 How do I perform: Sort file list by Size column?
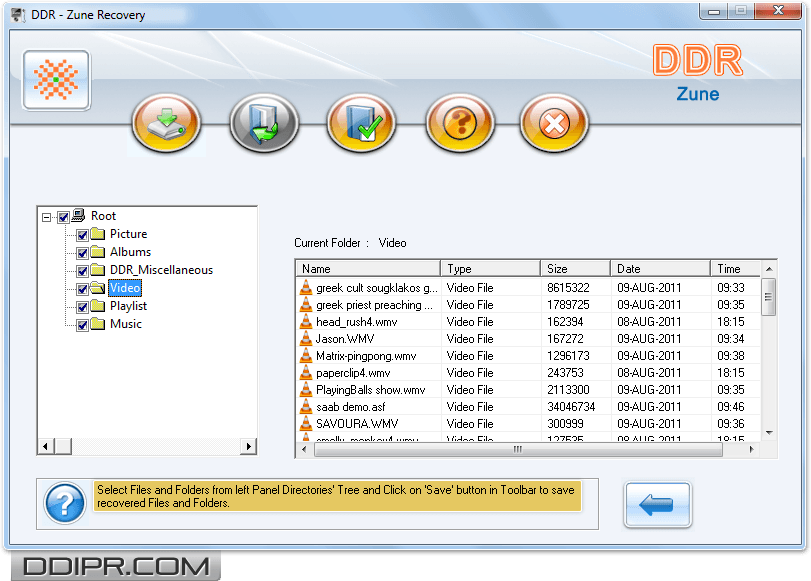tap(576, 269)
